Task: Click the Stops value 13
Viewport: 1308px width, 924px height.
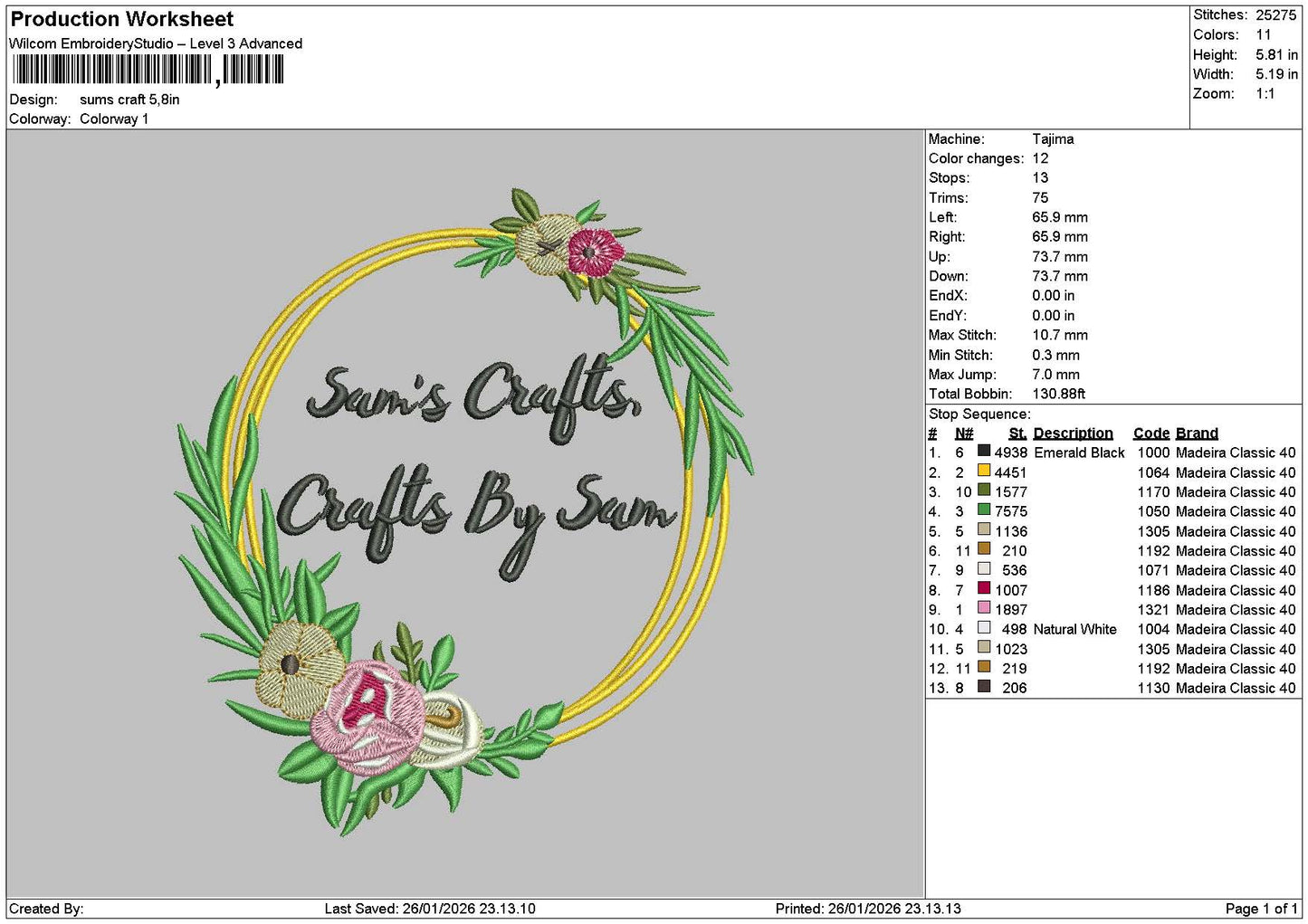Action: [x=1040, y=178]
